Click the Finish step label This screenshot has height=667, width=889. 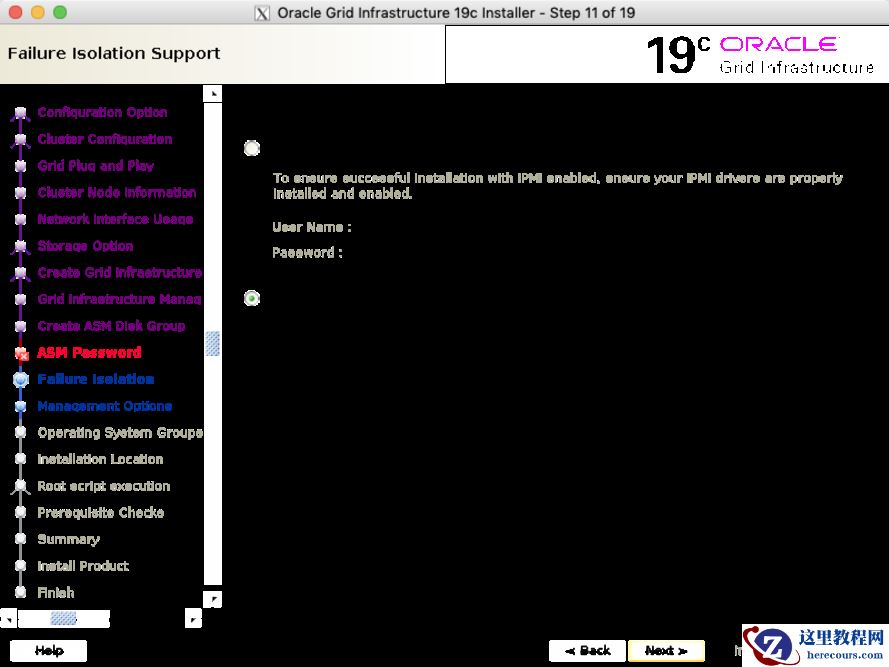(x=56, y=592)
